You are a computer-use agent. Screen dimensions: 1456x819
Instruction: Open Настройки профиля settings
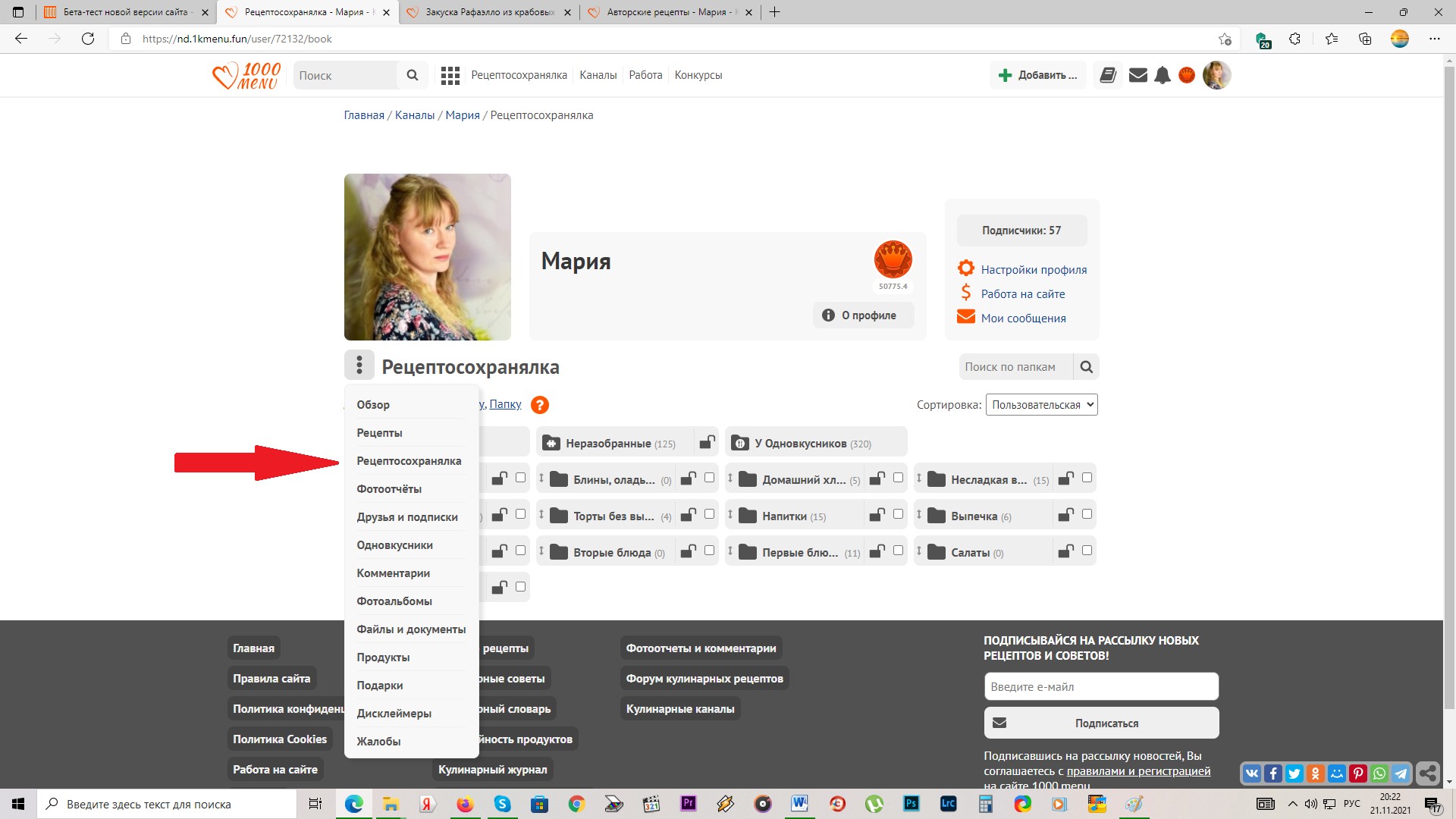[1033, 268]
